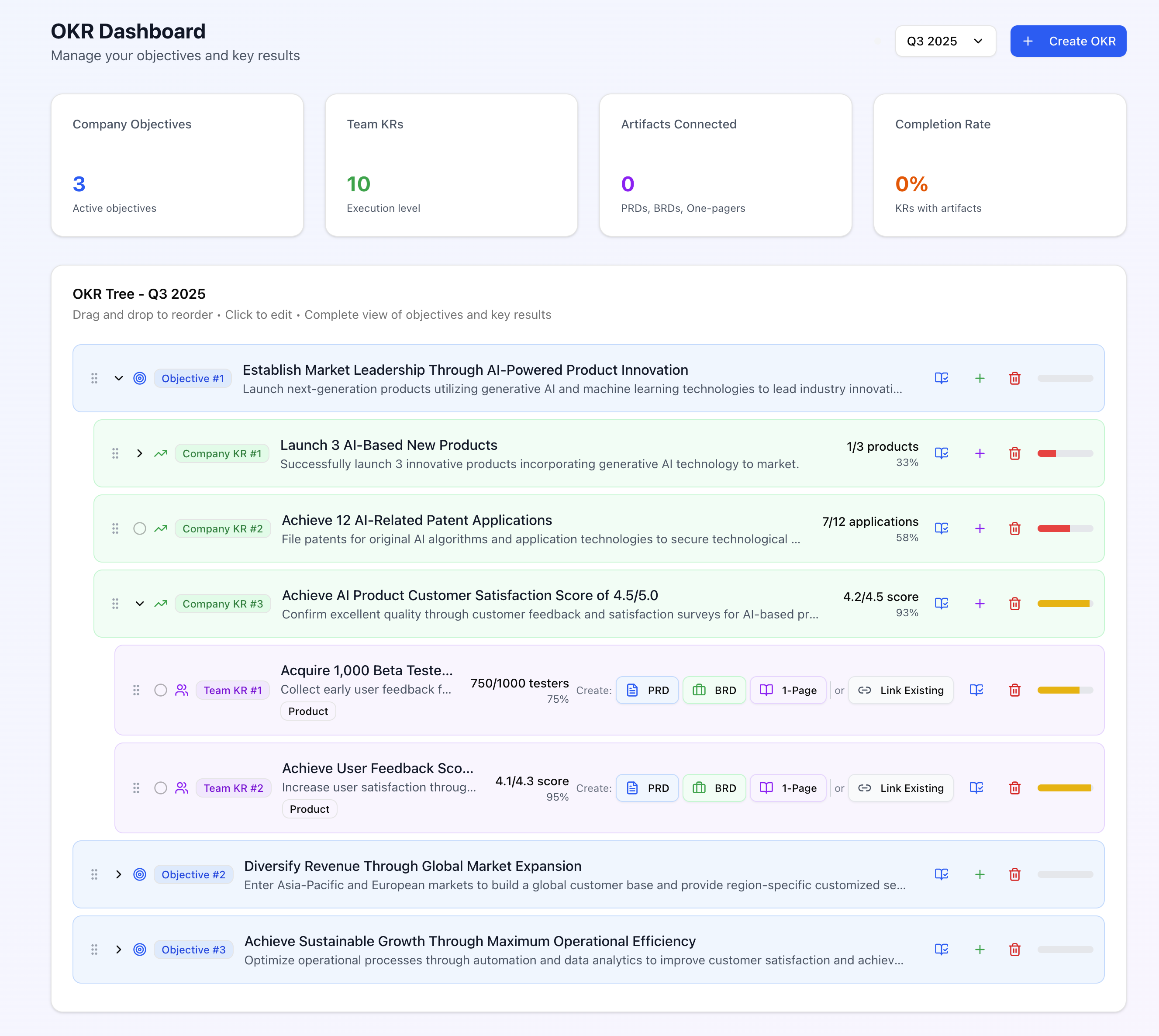Add a key result to Objective #2

(980, 874)
